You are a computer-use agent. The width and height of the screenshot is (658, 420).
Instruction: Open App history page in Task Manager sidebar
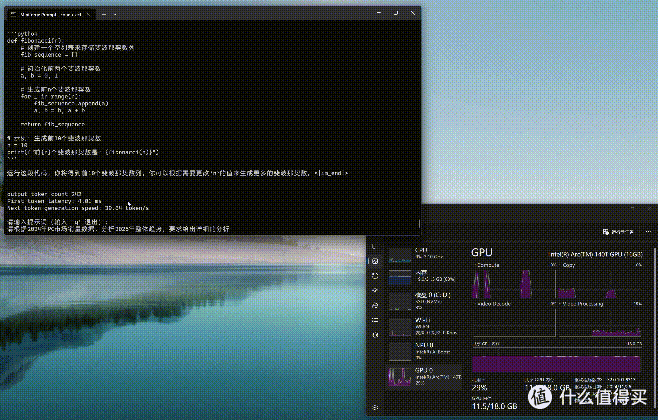click(x=375, y=276)
